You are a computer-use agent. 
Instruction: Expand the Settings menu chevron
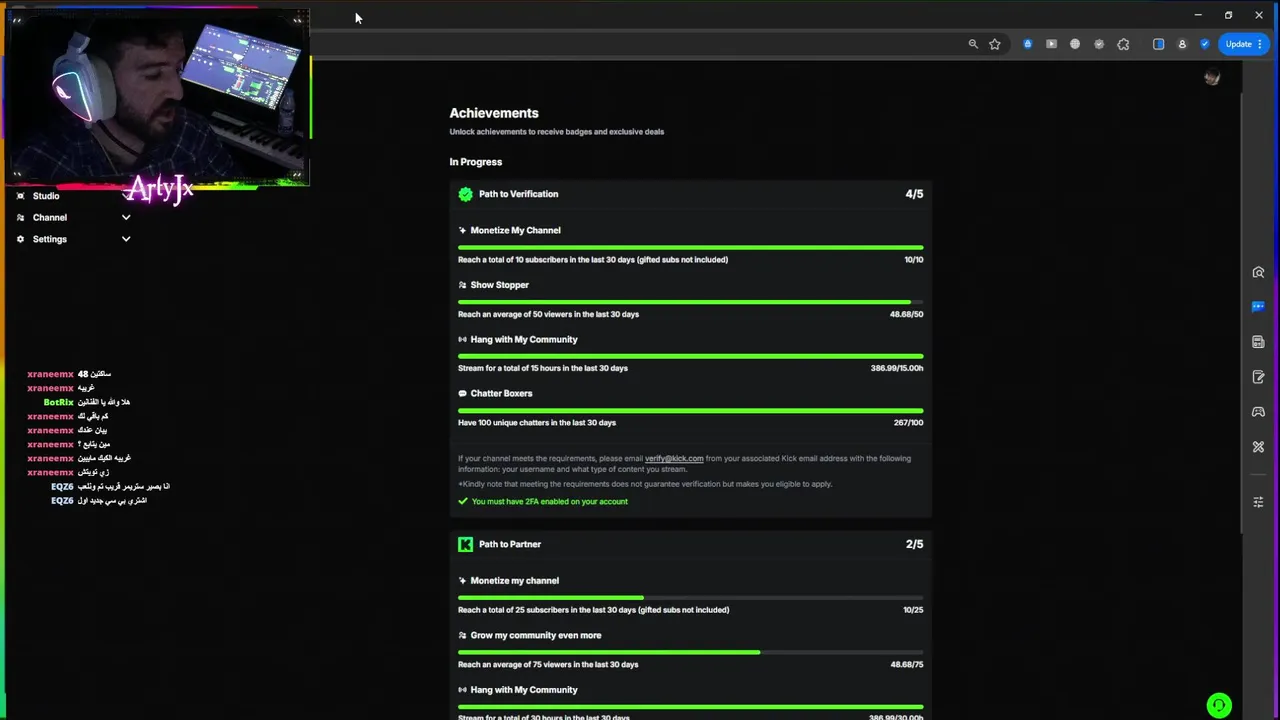[126, 239]
